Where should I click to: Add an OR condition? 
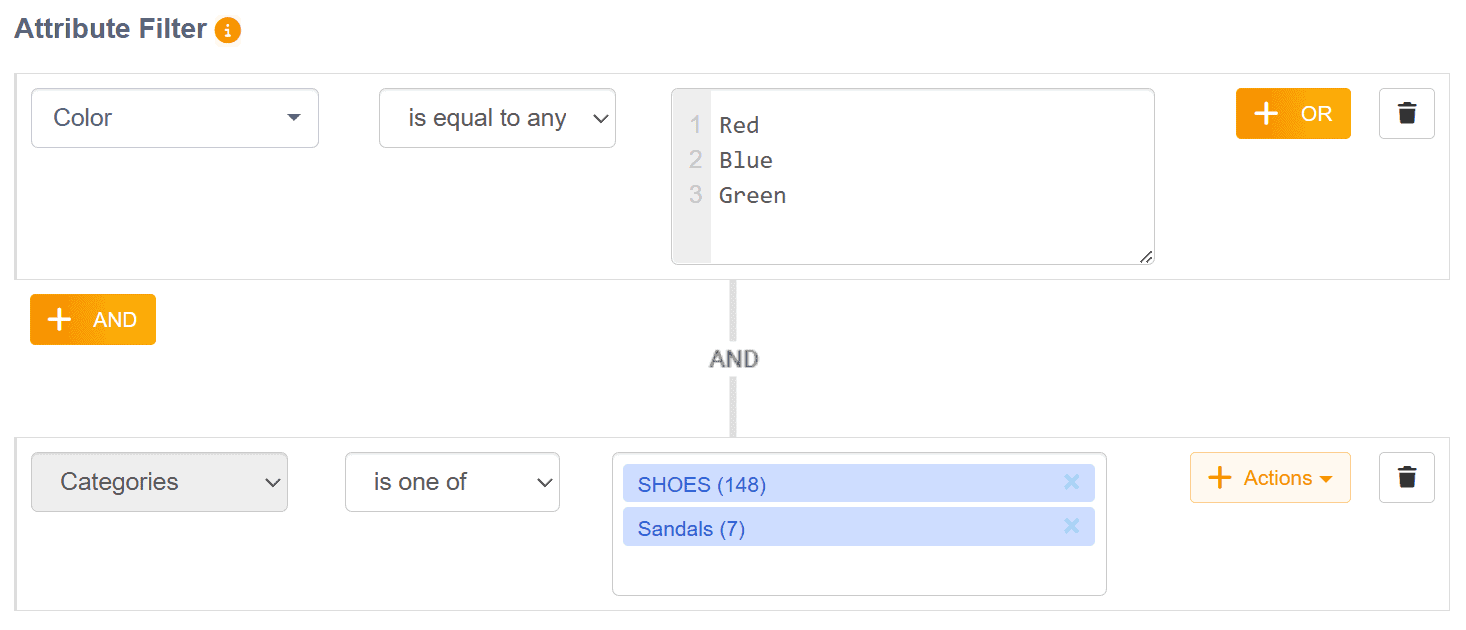click(1293, 114)
